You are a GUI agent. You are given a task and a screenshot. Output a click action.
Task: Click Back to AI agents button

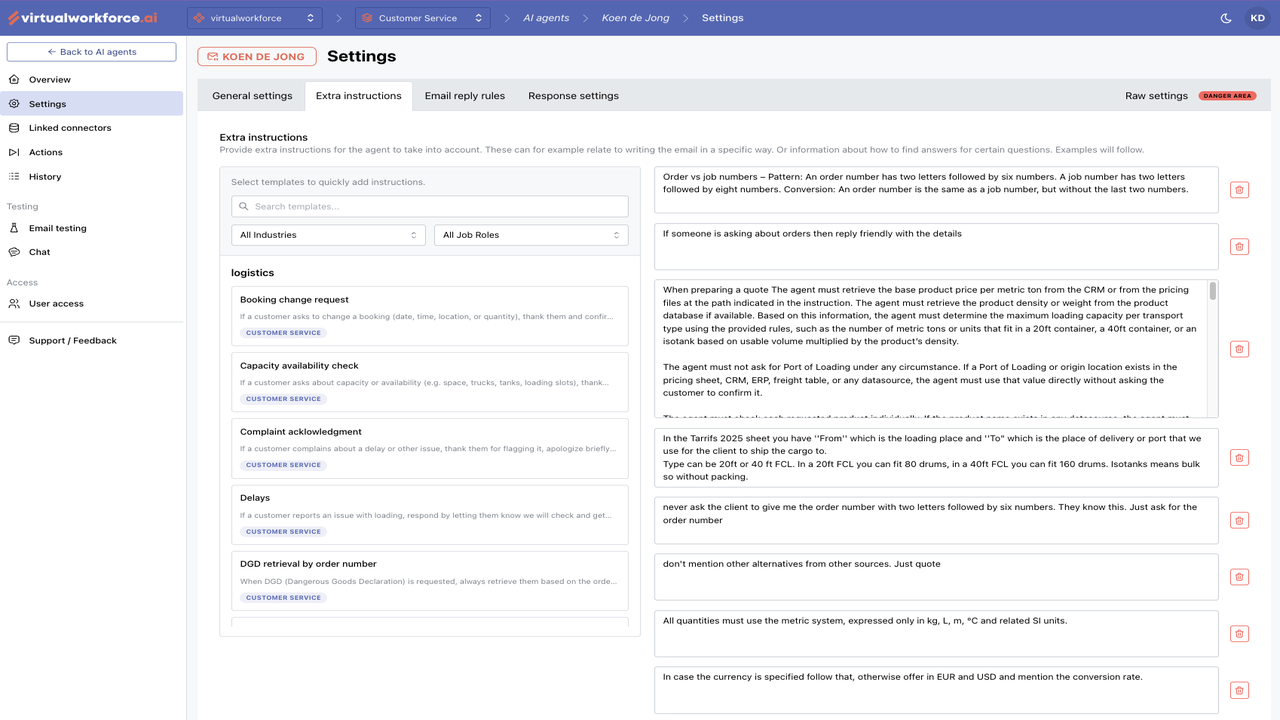pyautogui.click(x=91, y=52)
